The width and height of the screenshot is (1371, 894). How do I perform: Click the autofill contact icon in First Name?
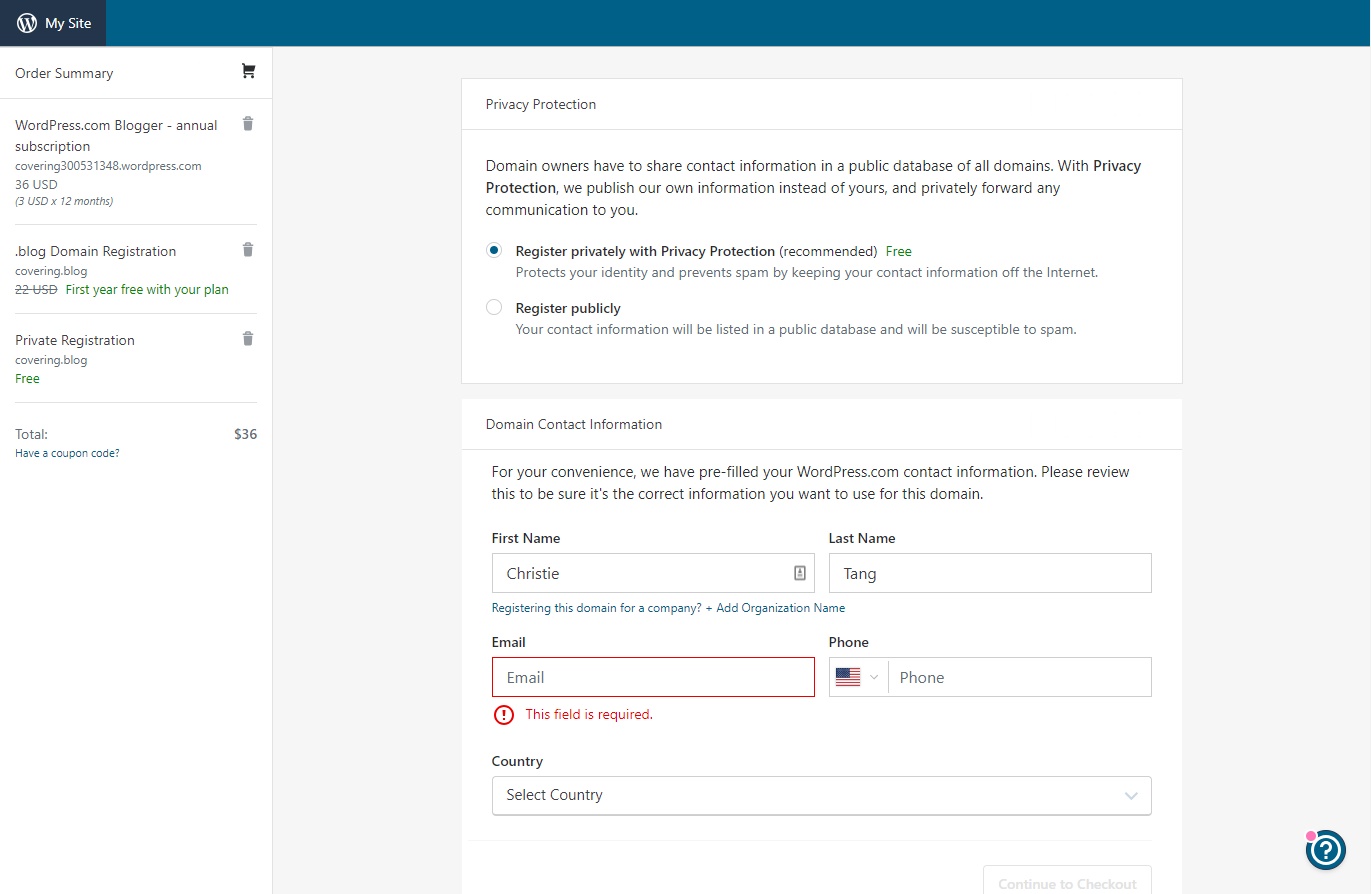point(800,573)
